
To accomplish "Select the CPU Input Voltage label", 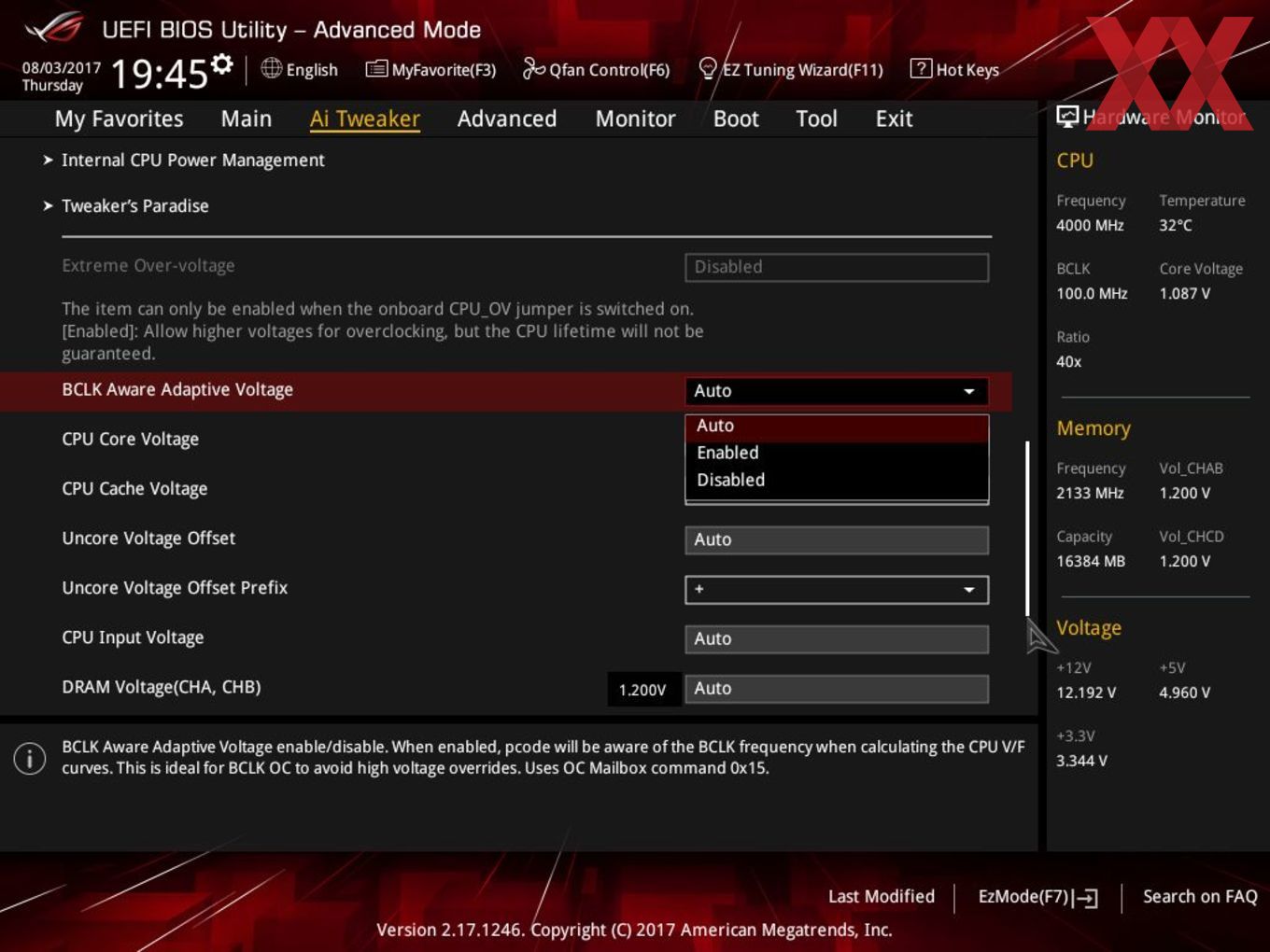I will 133,637.
